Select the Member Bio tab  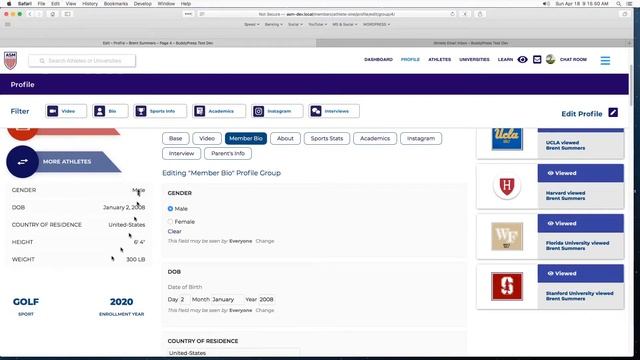click(x=246, y=138)
